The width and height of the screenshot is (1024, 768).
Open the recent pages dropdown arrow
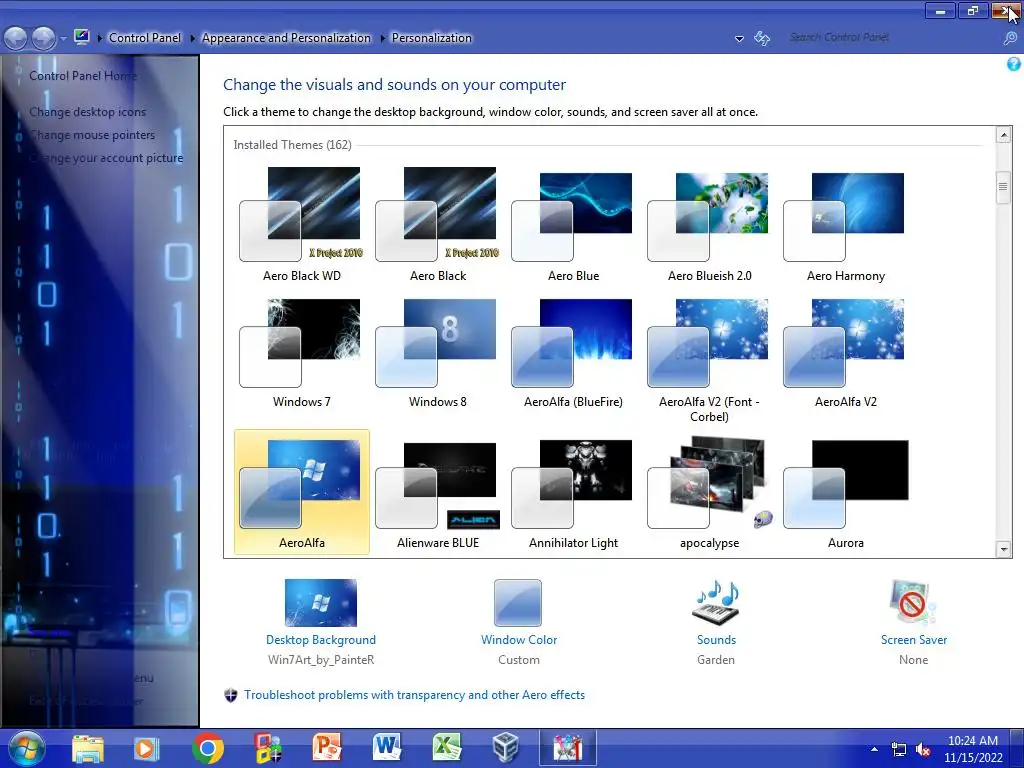pyautogui.click(x=63, y=39)
